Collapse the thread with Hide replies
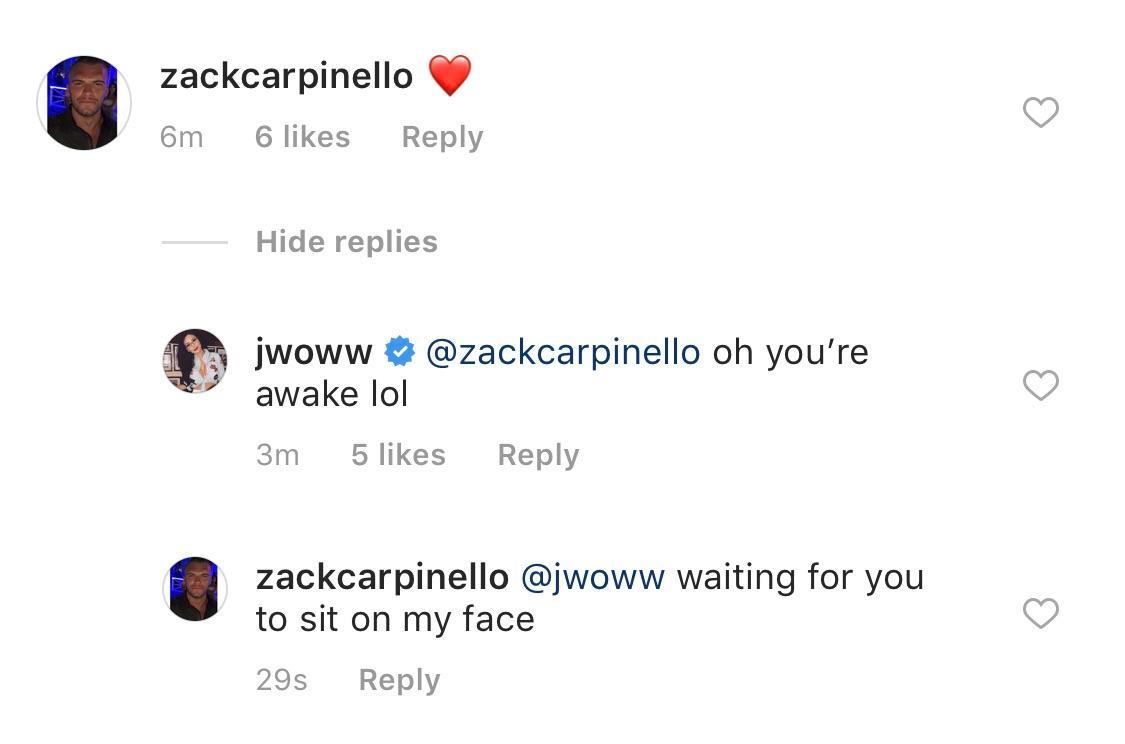1125x744 pixels. (346, 242)
